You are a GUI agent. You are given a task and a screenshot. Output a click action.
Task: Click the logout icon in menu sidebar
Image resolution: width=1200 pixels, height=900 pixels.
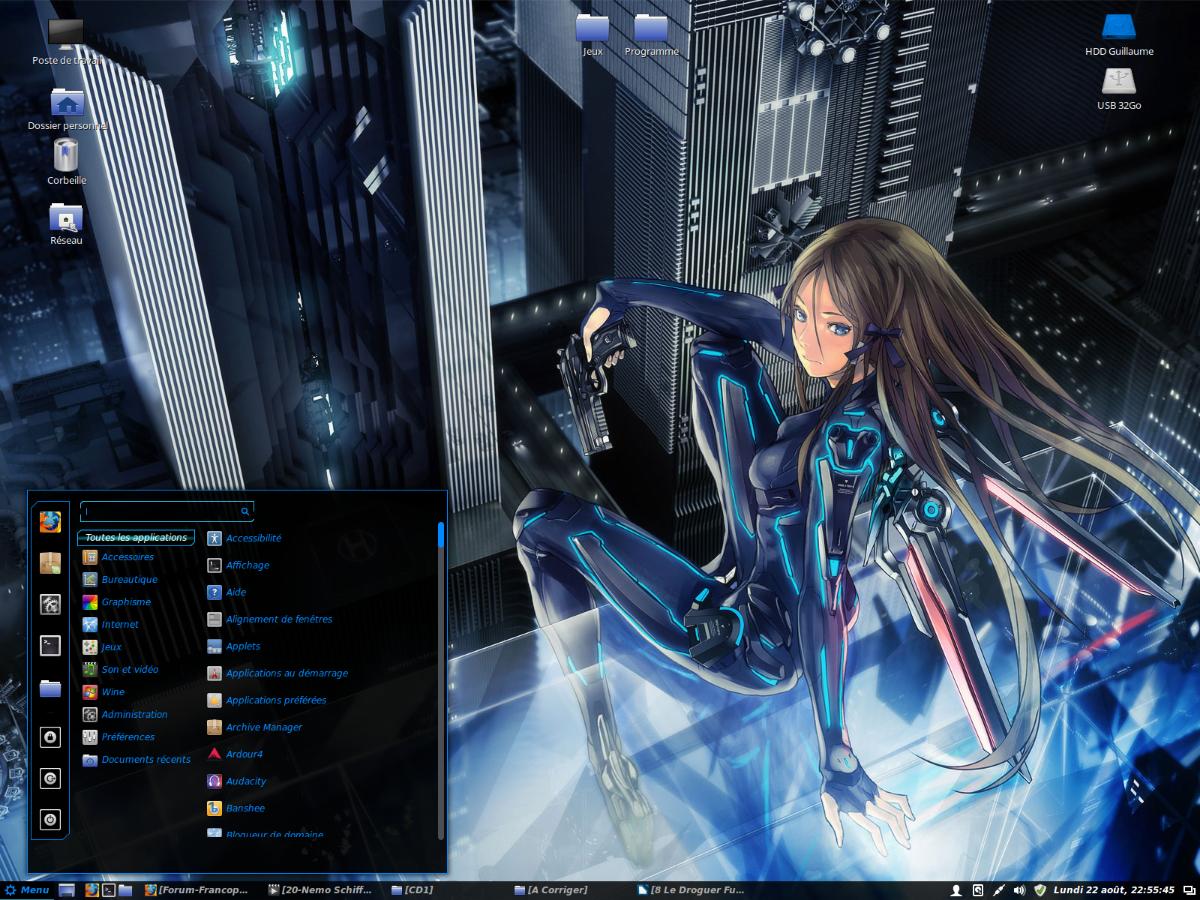pos(50,778)
